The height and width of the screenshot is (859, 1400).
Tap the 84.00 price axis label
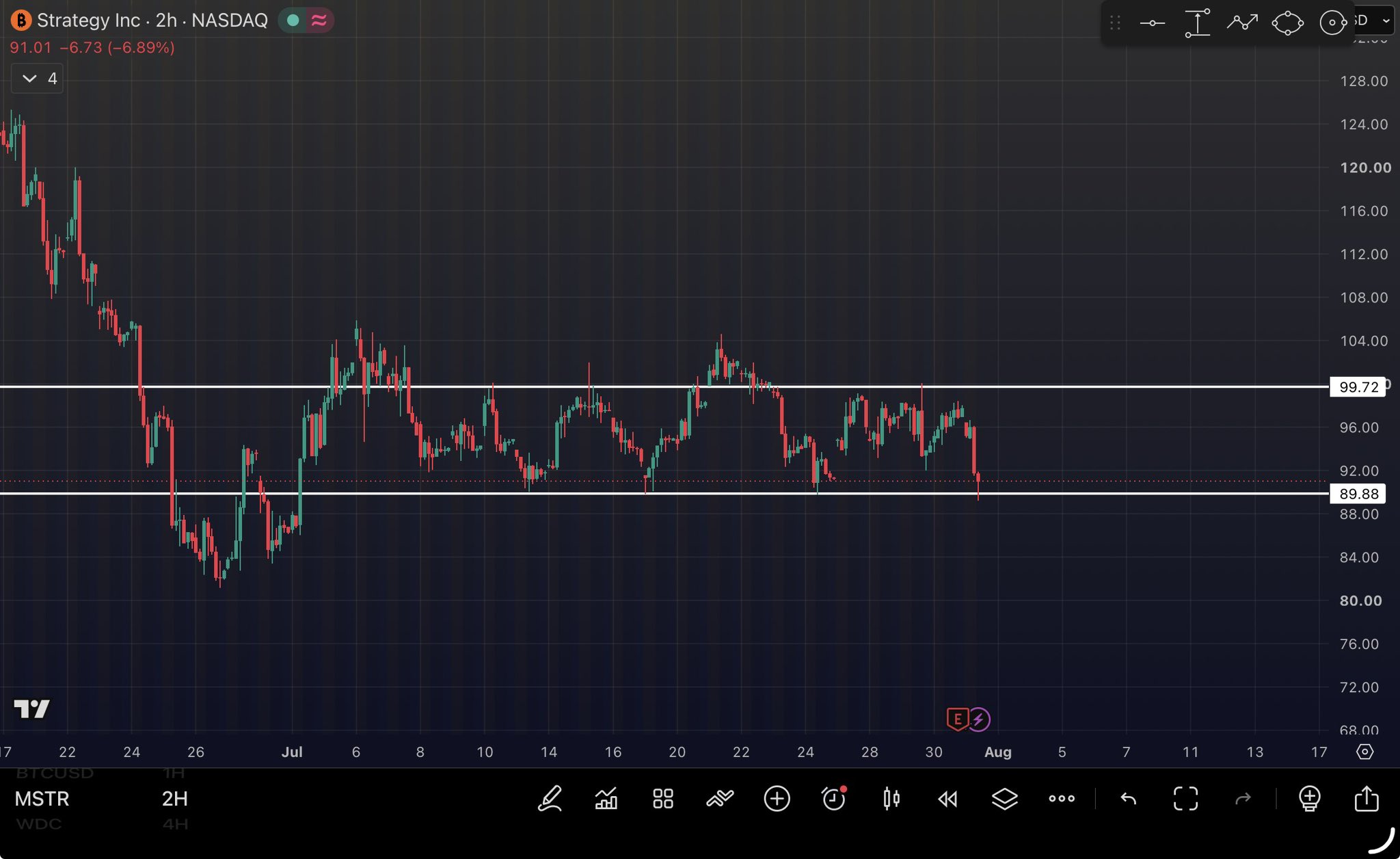(1359, 557)
